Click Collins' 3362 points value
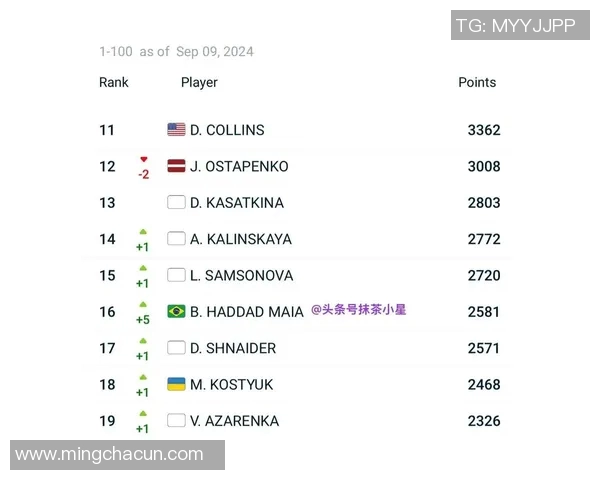Viewport: 600px width, 480px height. tap(484, 130)
